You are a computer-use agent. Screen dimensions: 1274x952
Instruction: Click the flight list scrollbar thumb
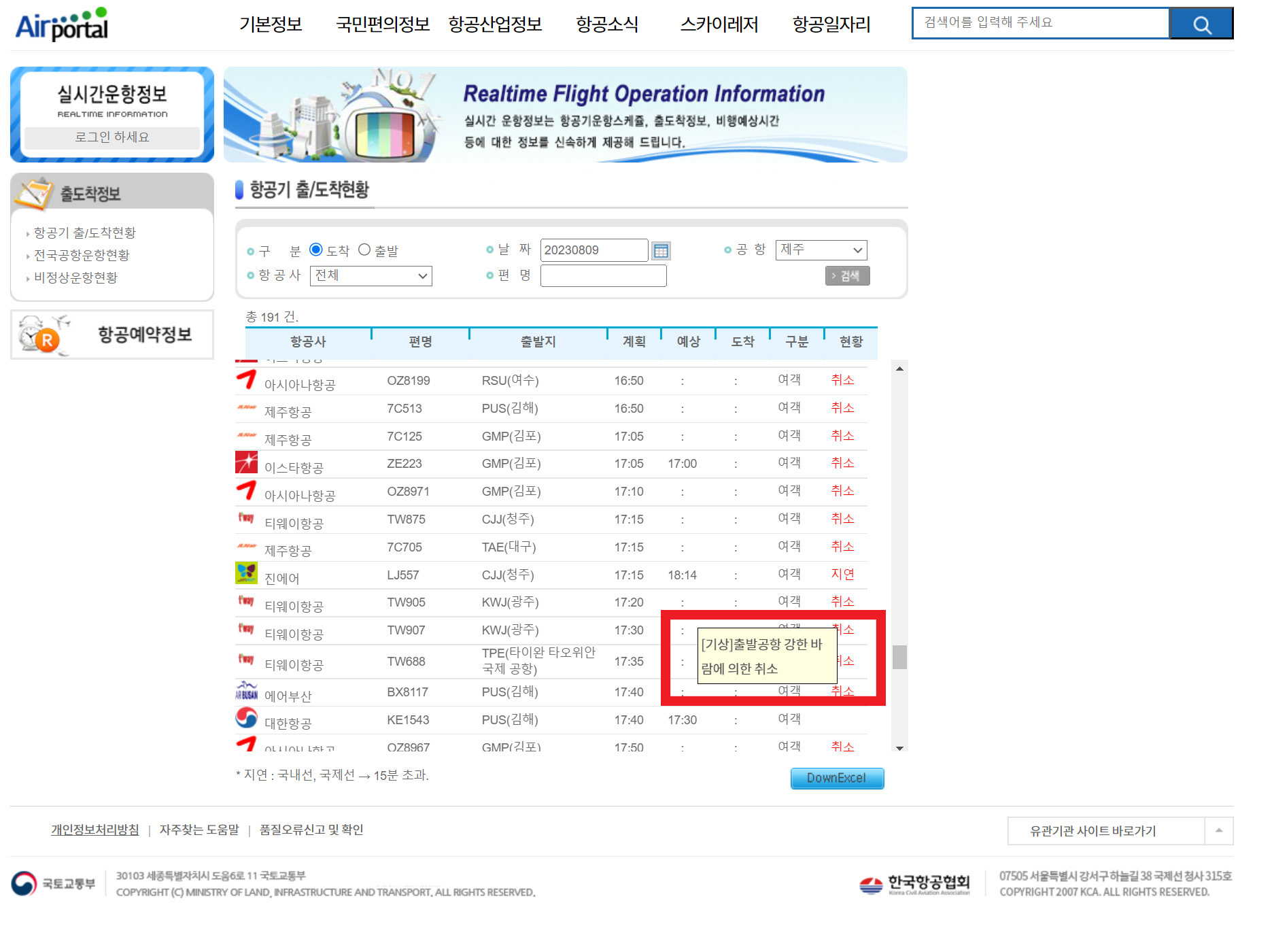899,657
